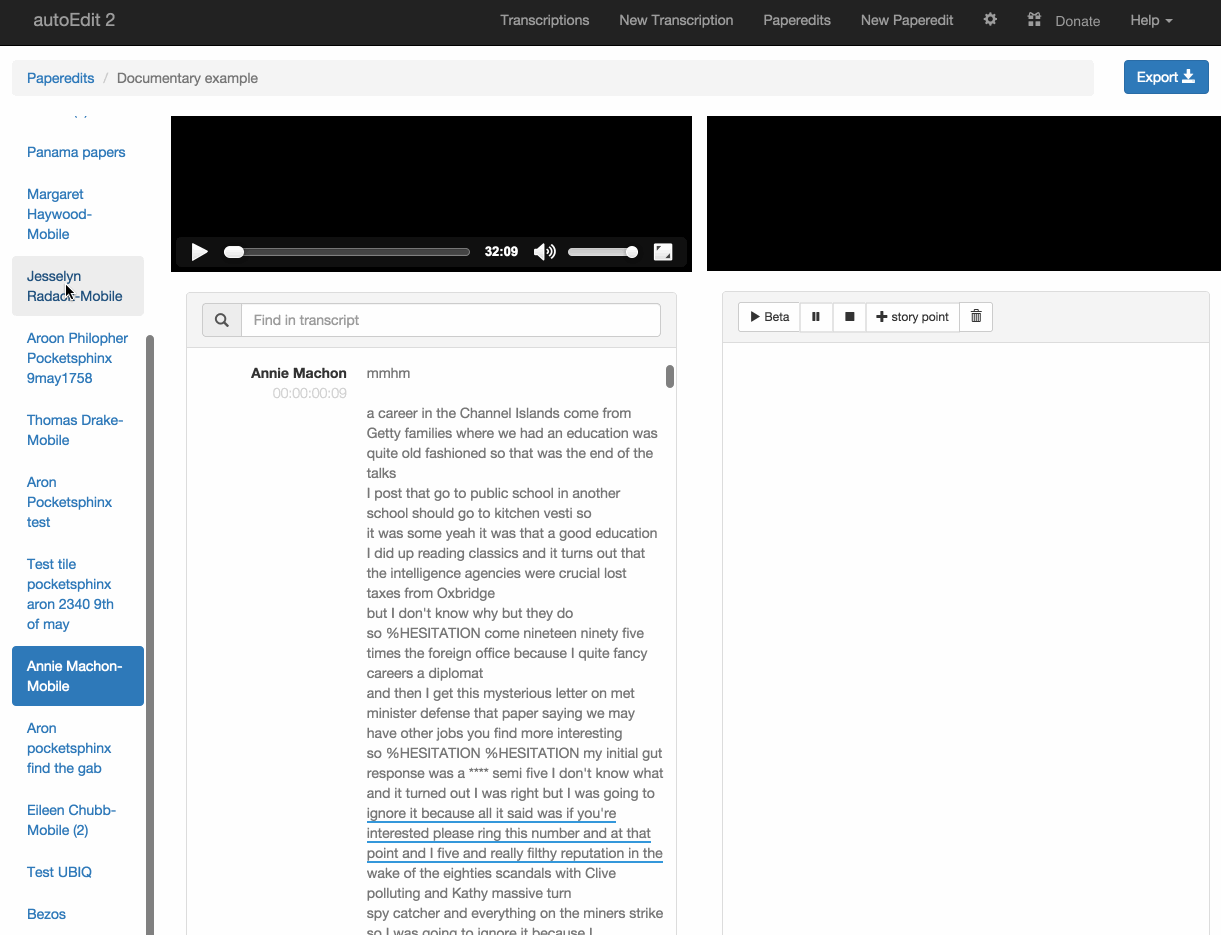Start Beta preview playback

click(769, 317)
